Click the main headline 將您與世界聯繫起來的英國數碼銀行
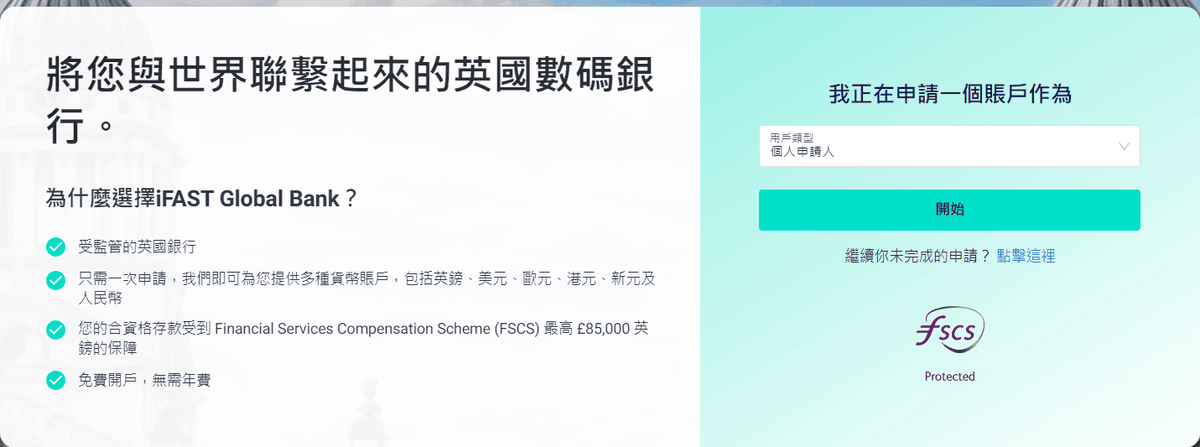The height and width of the screenshot is (447, 1200). pos(357,78)
